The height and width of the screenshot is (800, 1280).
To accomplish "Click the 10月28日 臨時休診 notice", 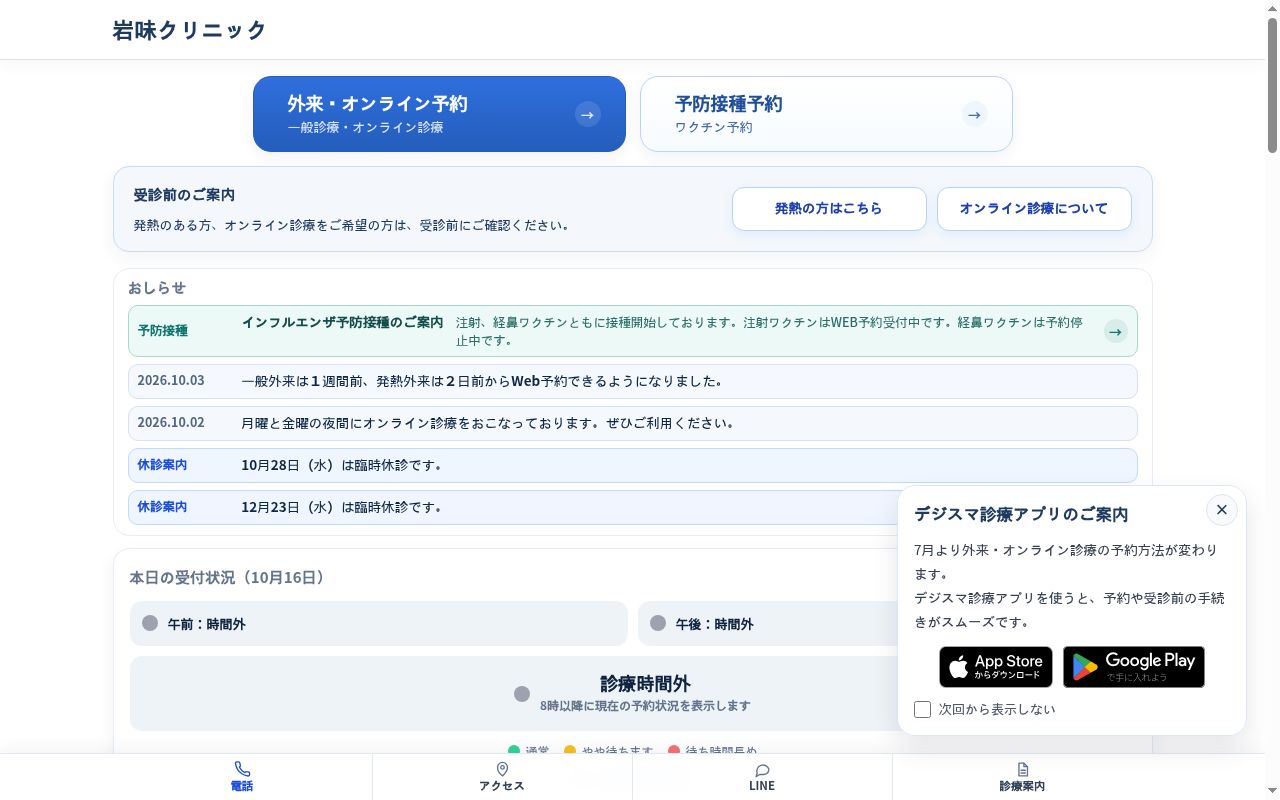I will click(633, 465).
